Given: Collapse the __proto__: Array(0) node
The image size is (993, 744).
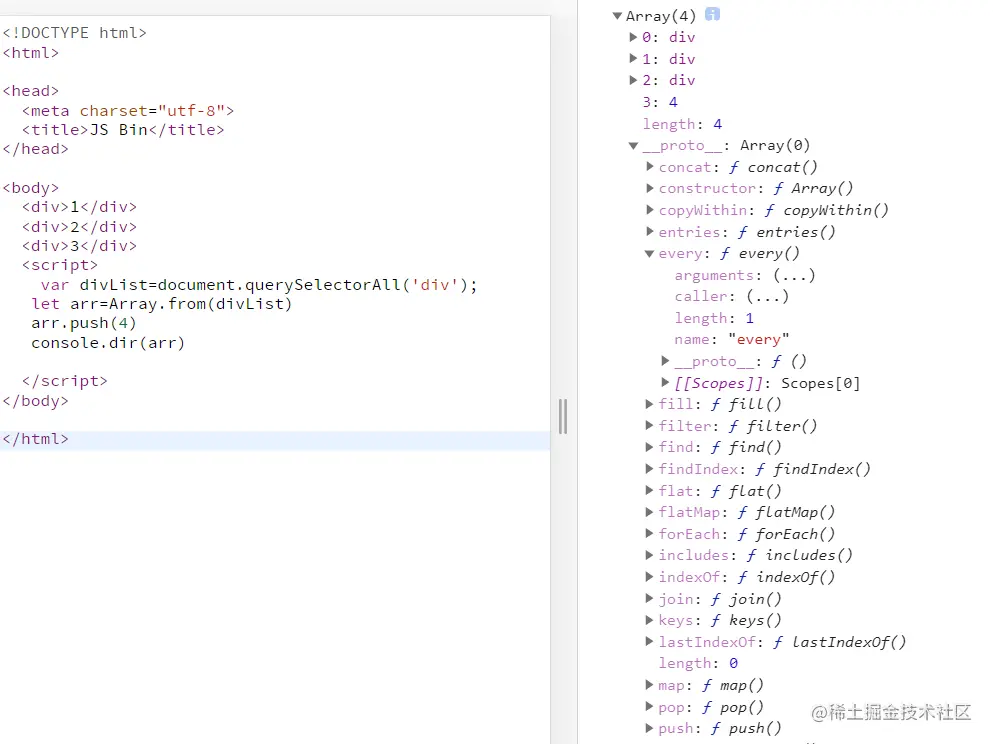Looking at the screenshot, I should (633, 146).
